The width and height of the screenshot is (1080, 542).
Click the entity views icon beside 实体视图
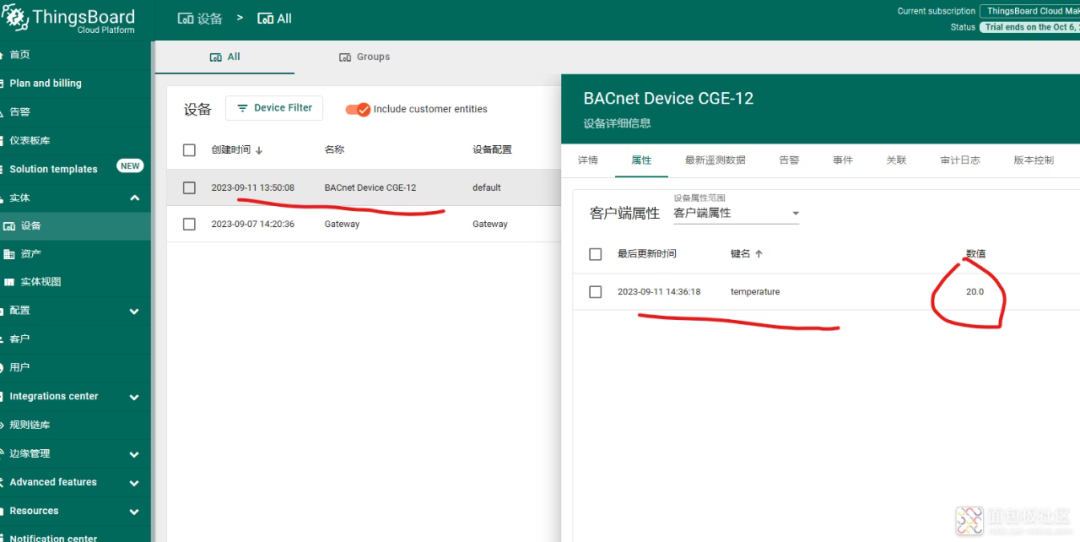click(x=9, y=282)
